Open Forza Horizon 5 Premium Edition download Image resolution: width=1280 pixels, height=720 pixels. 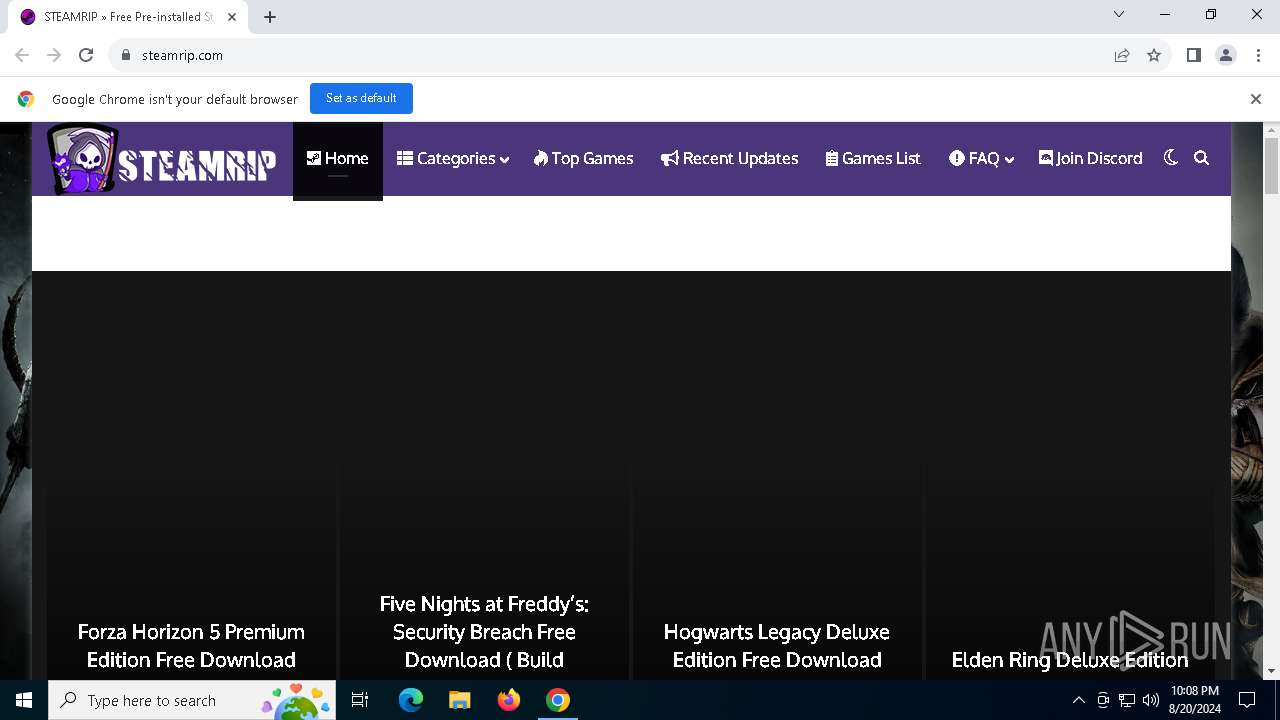click(191, 646)
